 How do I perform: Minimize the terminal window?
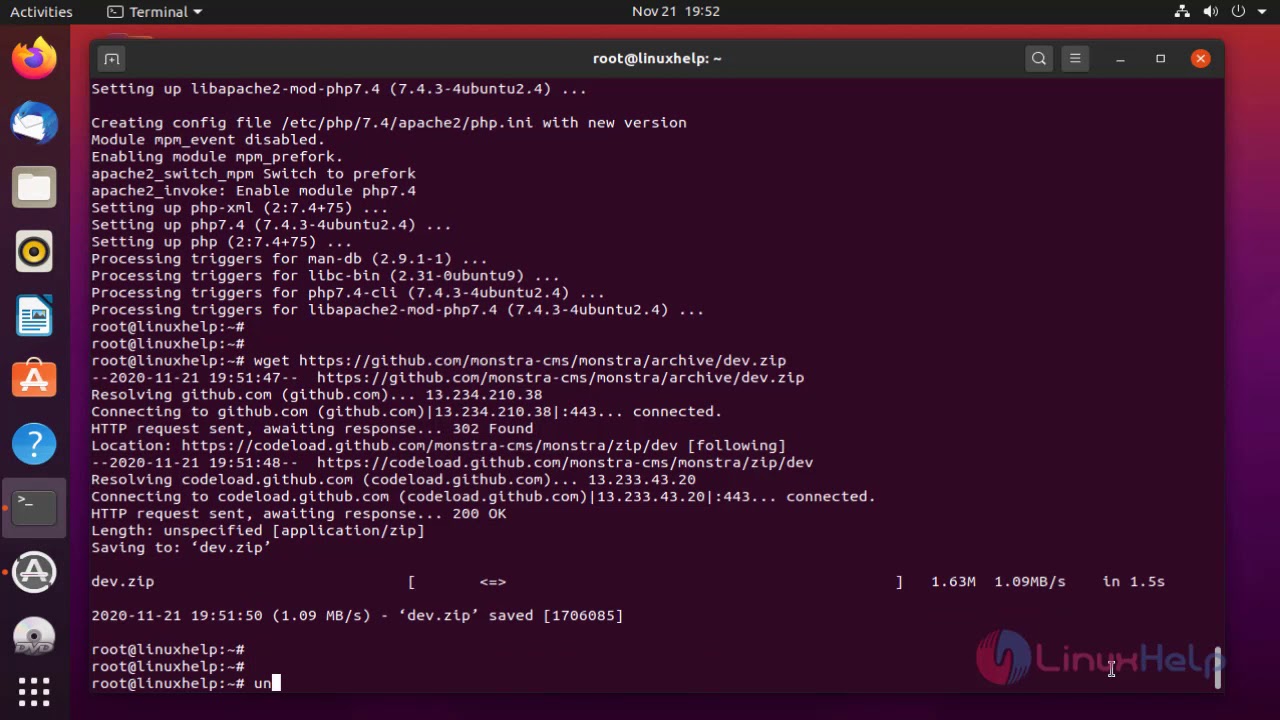[x=1120, y=59]
